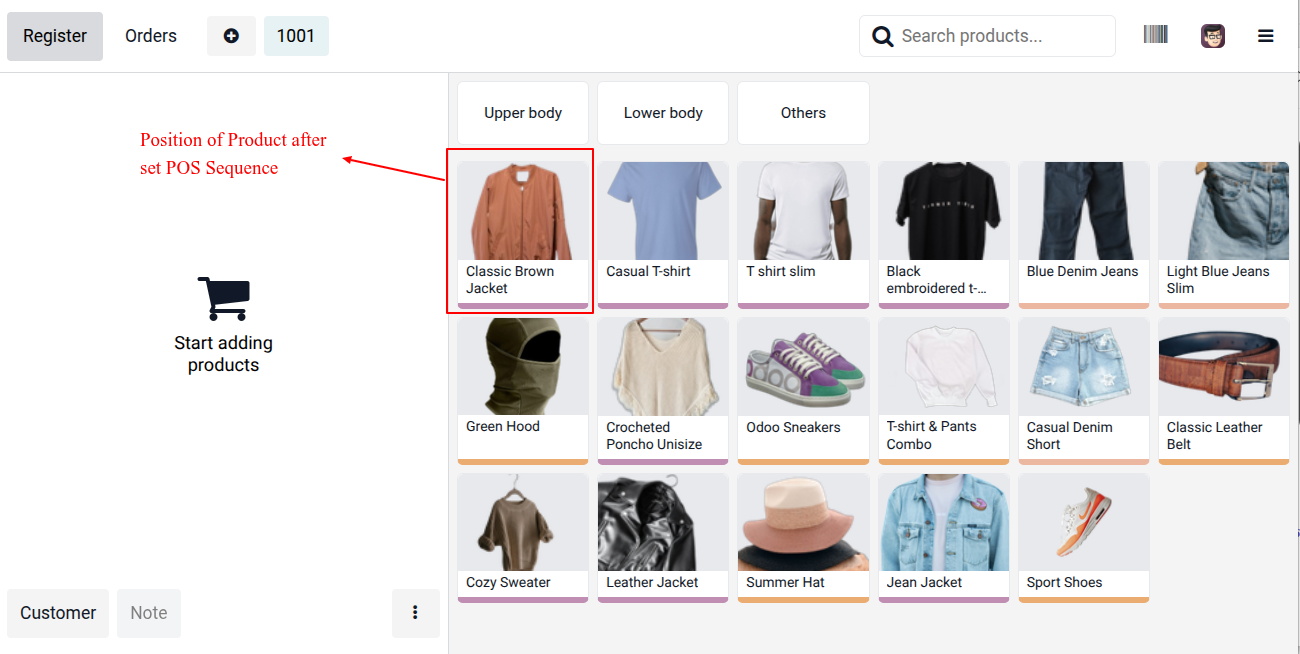Open the Register screen
This screenshot has width=1300, height=654.
[54, 35]
